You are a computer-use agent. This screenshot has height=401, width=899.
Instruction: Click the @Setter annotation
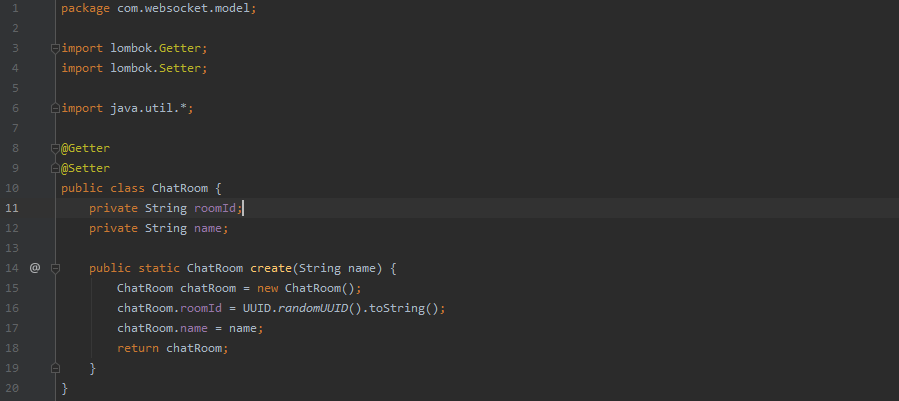[86, 168]
